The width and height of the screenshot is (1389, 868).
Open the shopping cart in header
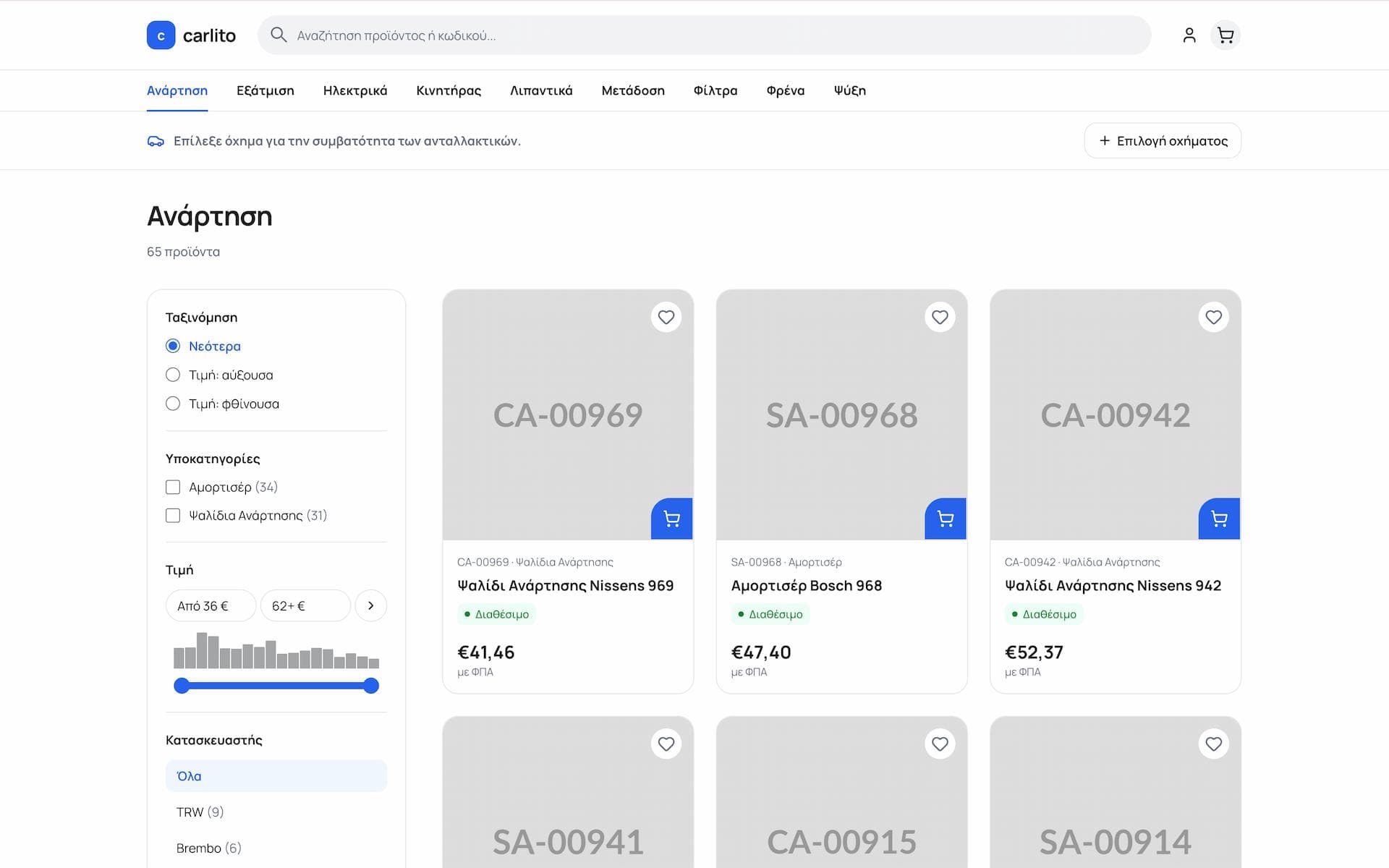(1226, 35)
